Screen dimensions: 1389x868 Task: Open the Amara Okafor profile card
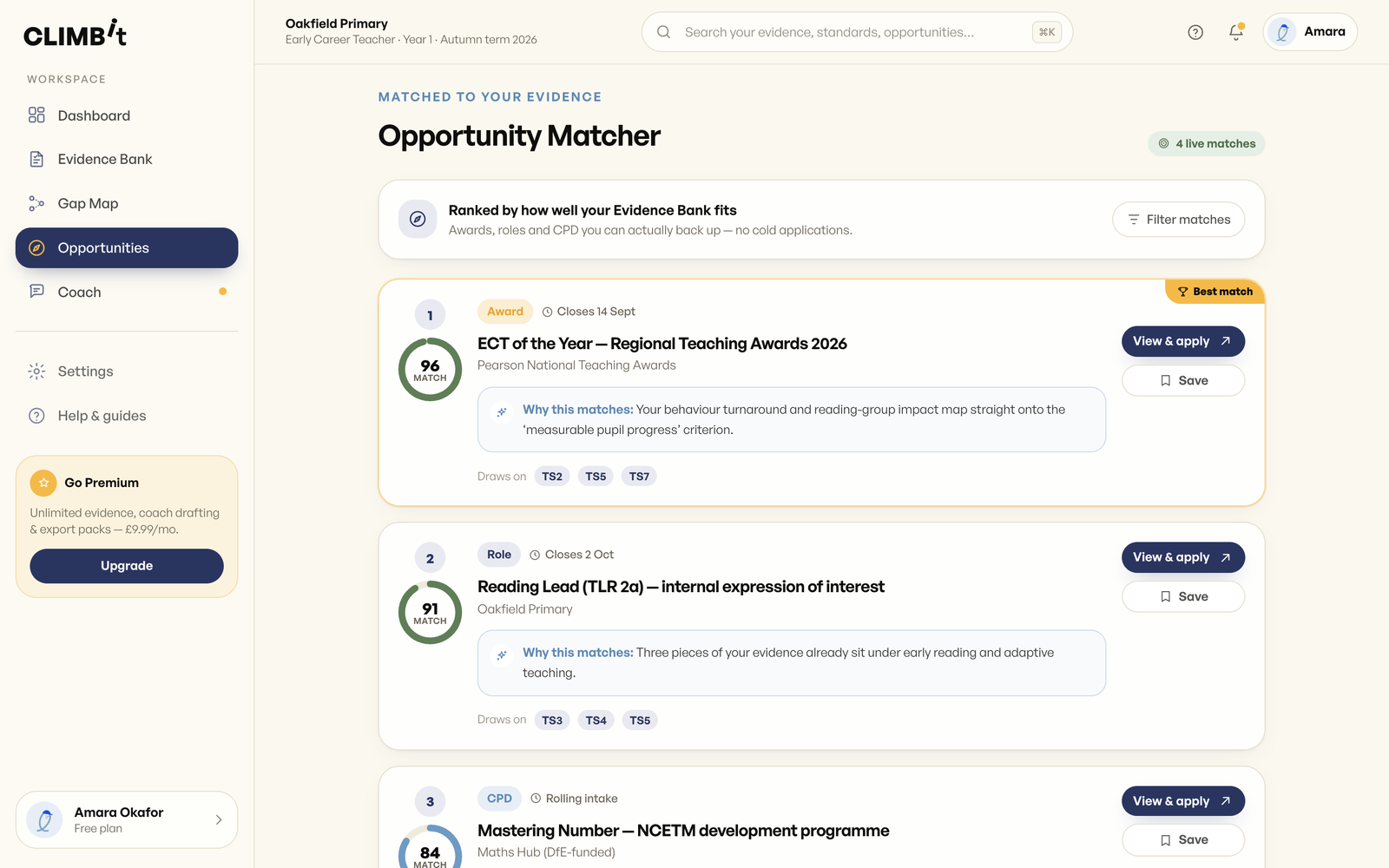(127, 819)
